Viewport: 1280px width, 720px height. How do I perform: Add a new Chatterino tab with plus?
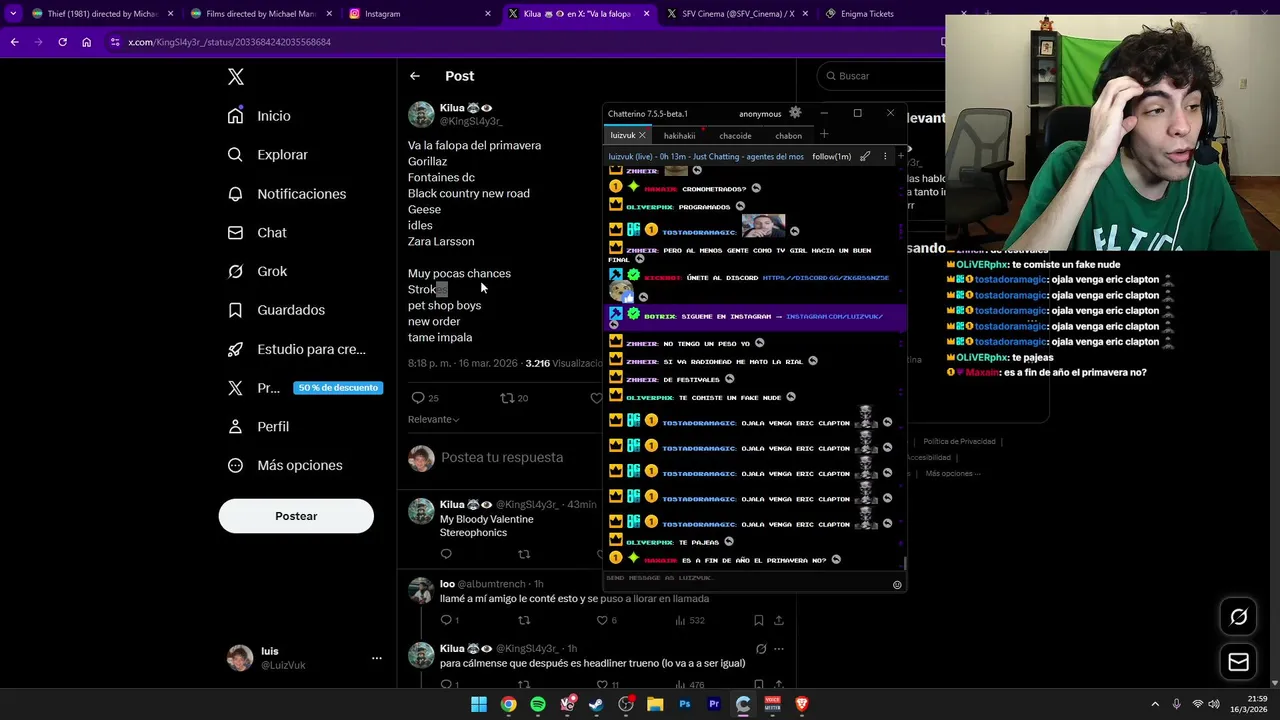pyautogui.click(x=824, y=135)
